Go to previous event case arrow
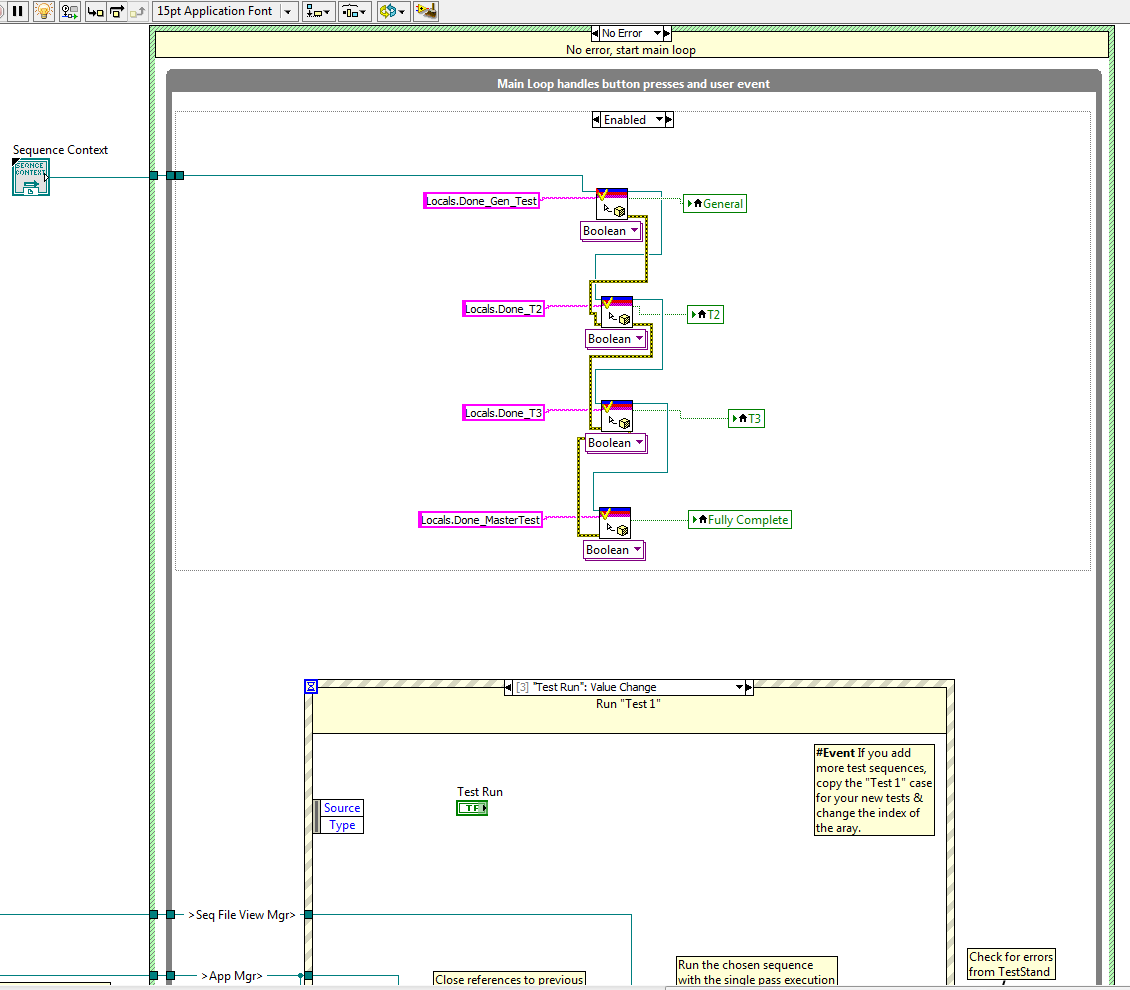Image resolution: width=1130 pixels, height=990 pixels. pos(509,687)
